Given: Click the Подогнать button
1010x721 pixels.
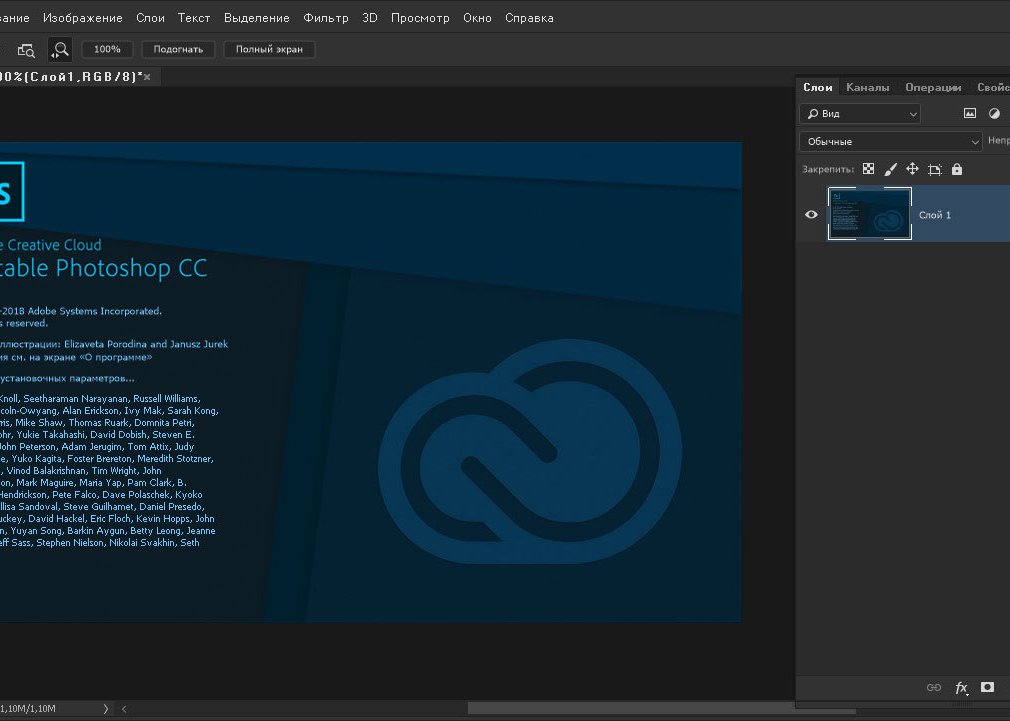Looking at the screenshot, I should (178, 49).
